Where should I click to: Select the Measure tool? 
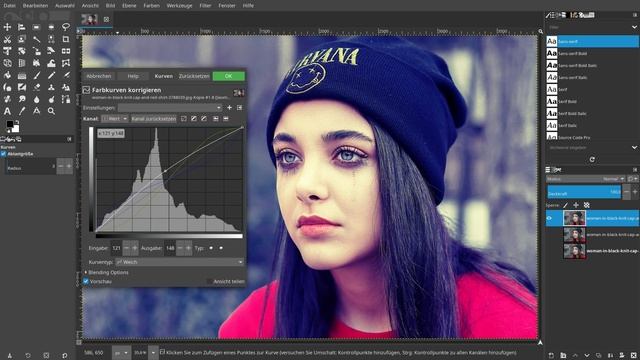coord(37,111)
